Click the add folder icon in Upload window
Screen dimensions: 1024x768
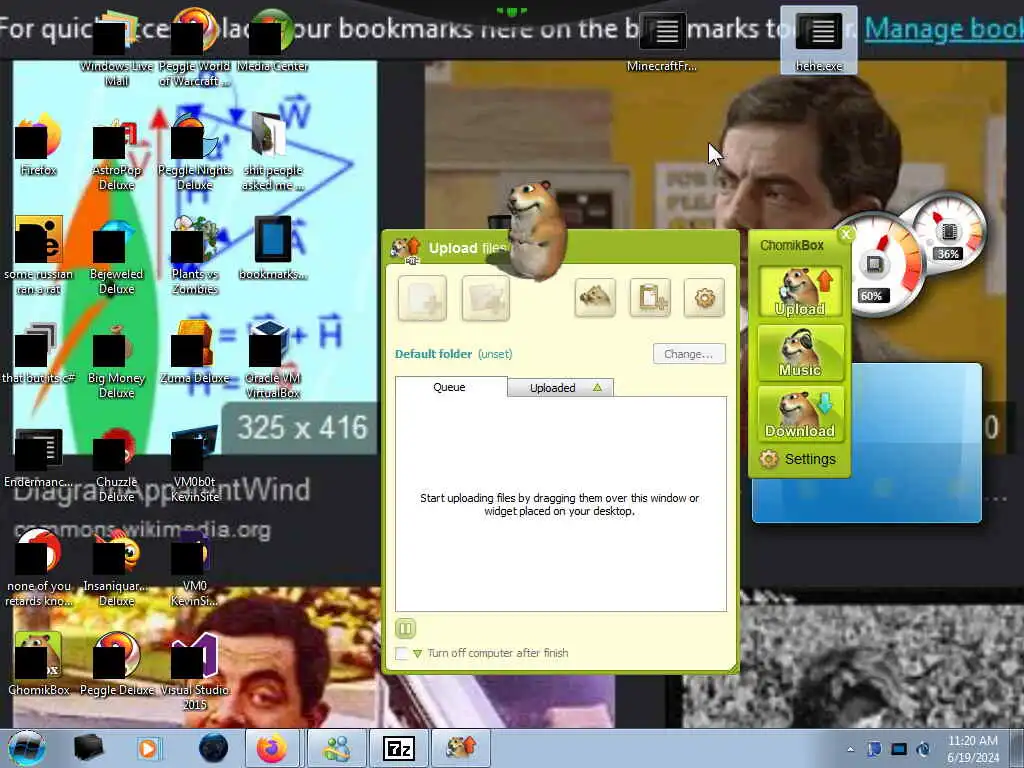pyautogui.click(x=485, y=298)
